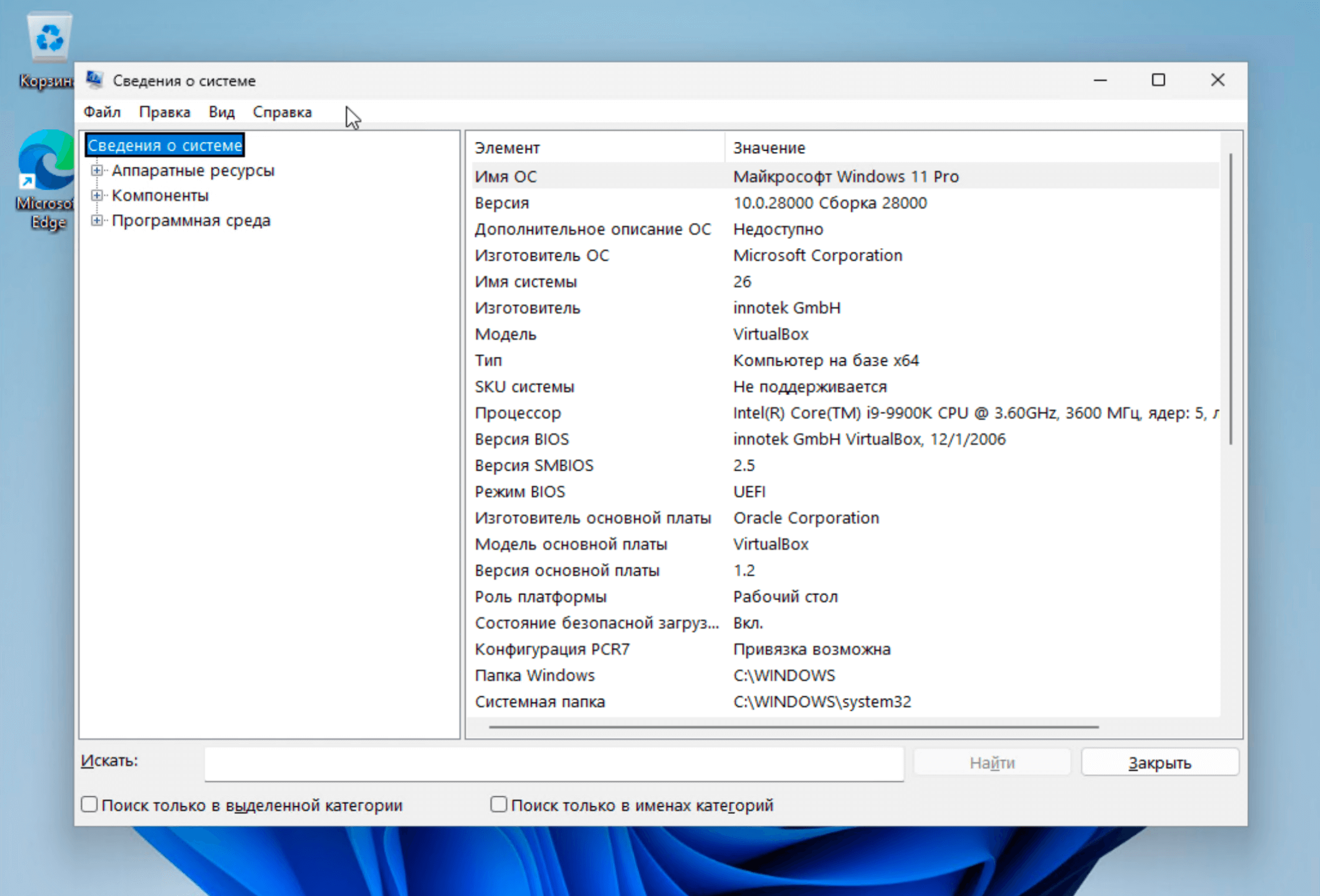Image resolution: width=1320 pixels, height=896 pixels.
Task: Close the window with the X button
Action: [1217, 80]
